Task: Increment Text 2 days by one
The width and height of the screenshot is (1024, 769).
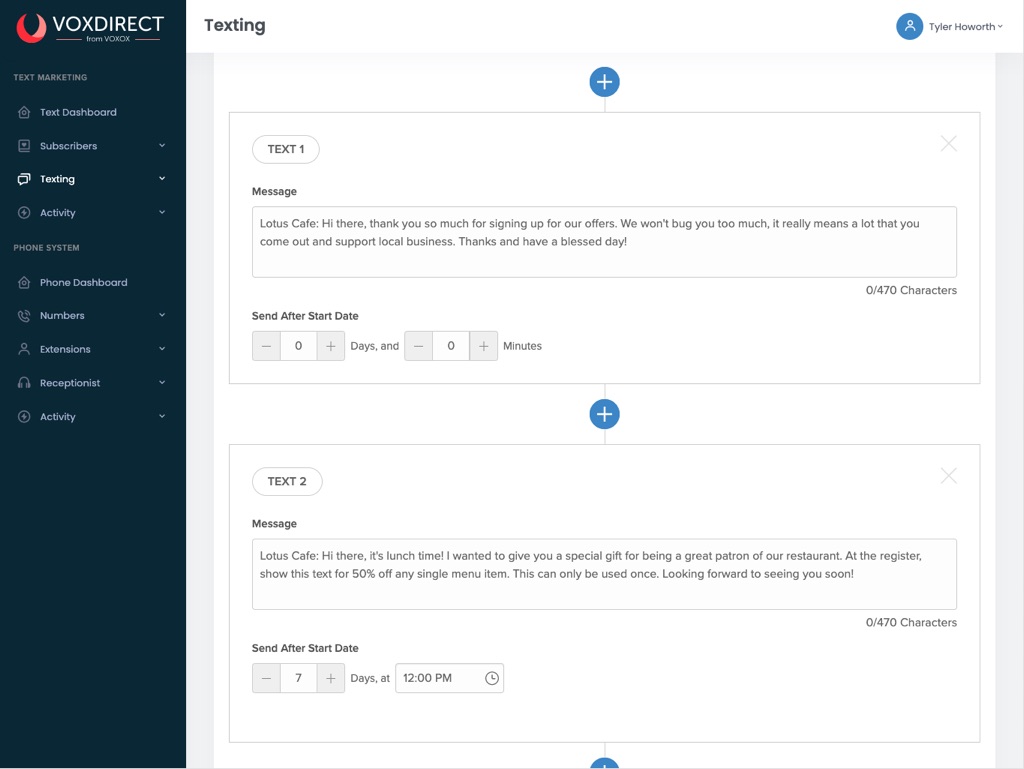Action: [x=331, y=678]
